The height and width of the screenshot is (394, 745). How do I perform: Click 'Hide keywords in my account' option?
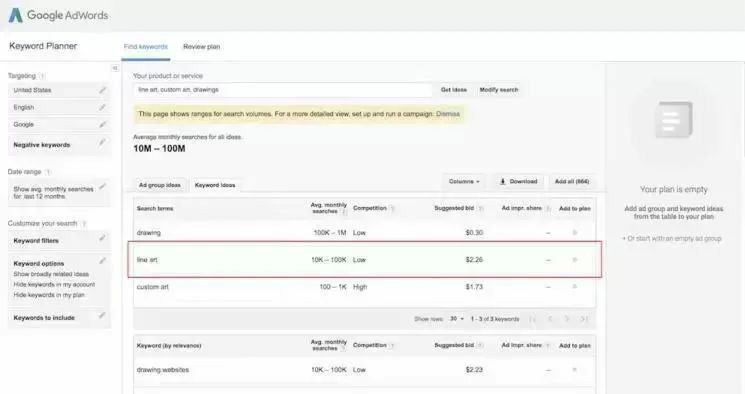point(54,285)
